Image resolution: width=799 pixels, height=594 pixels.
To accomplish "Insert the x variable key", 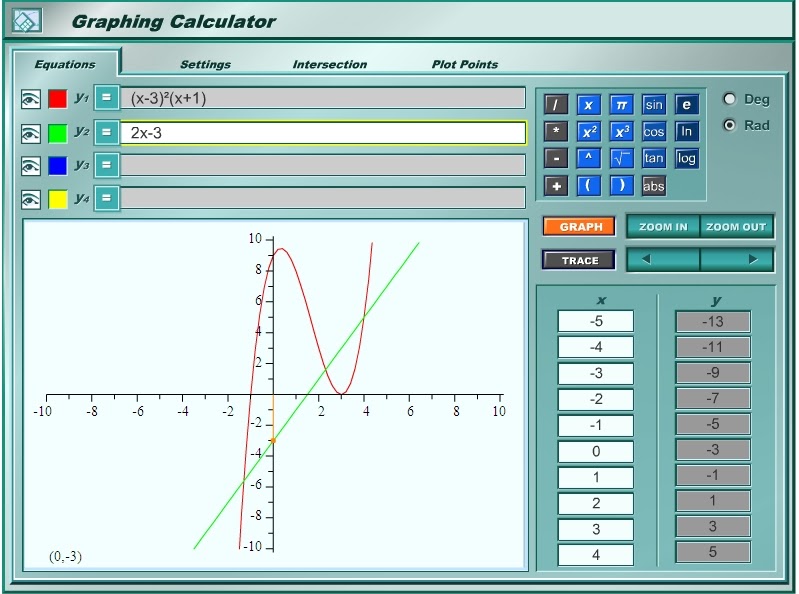I will tap(589, 105).
